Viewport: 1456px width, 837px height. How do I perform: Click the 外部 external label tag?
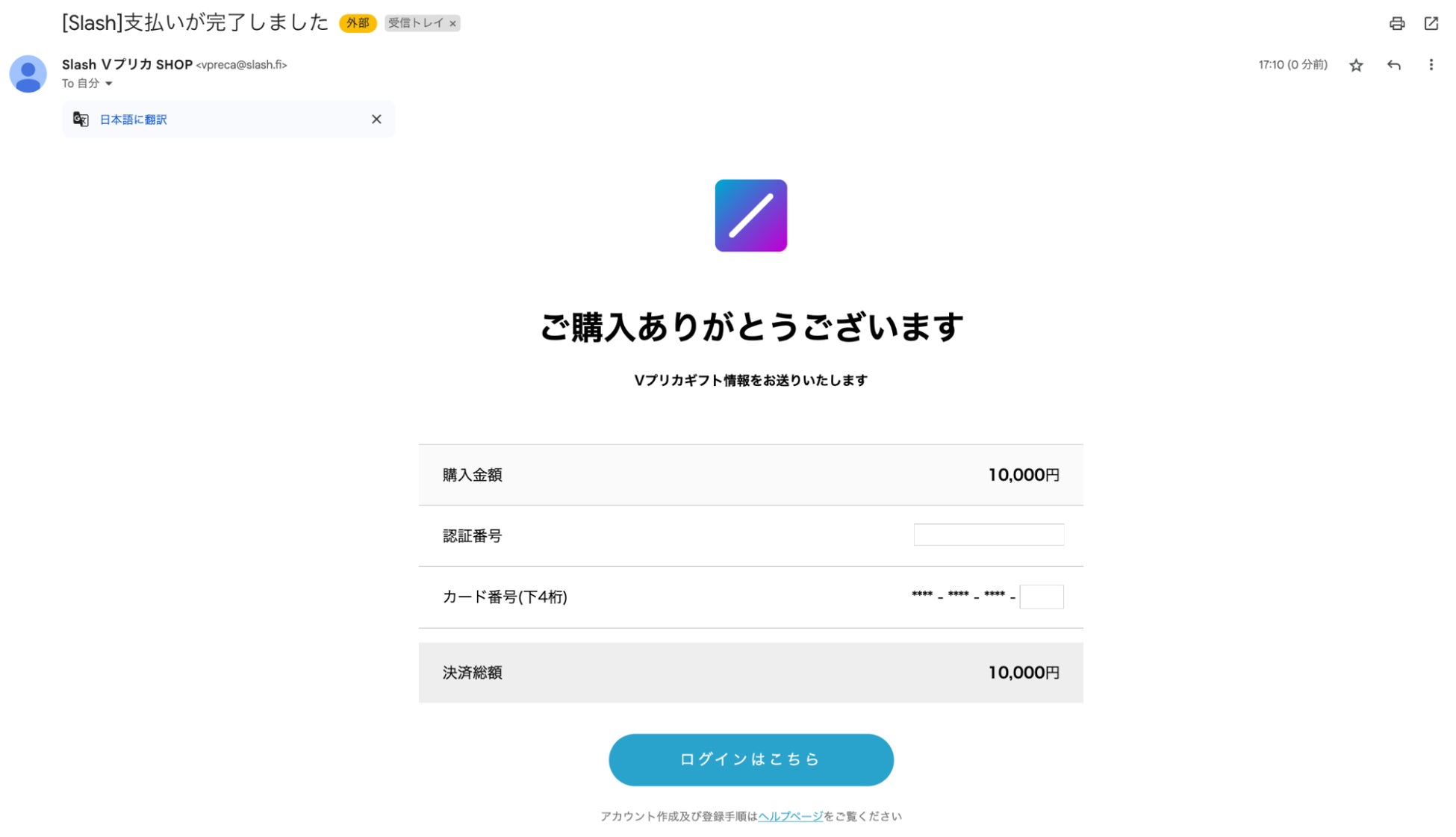pos(358,23)
